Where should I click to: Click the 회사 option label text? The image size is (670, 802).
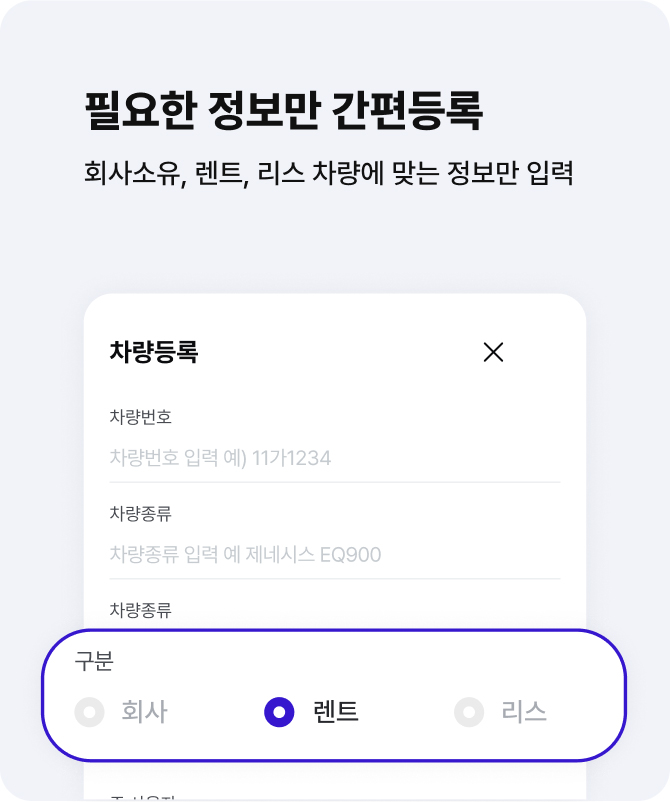[x=144, y=711]
